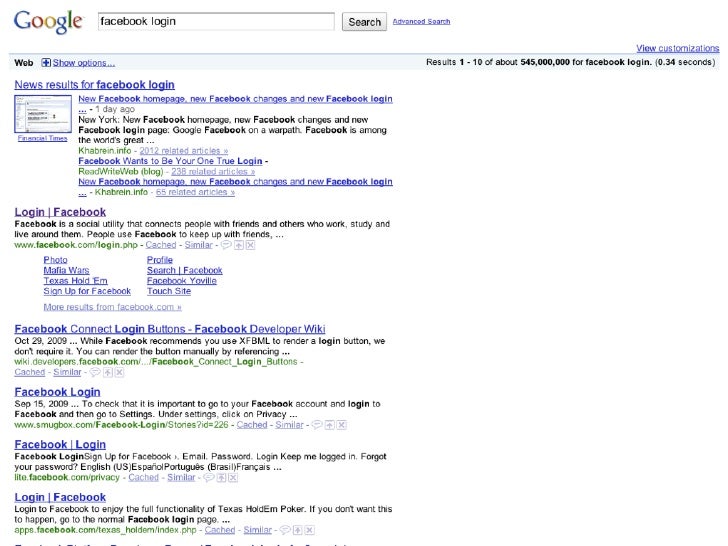Screen dimensions: 728x546
Task: Open the Facebook Login smugbox result title
Action: (58, 392)
